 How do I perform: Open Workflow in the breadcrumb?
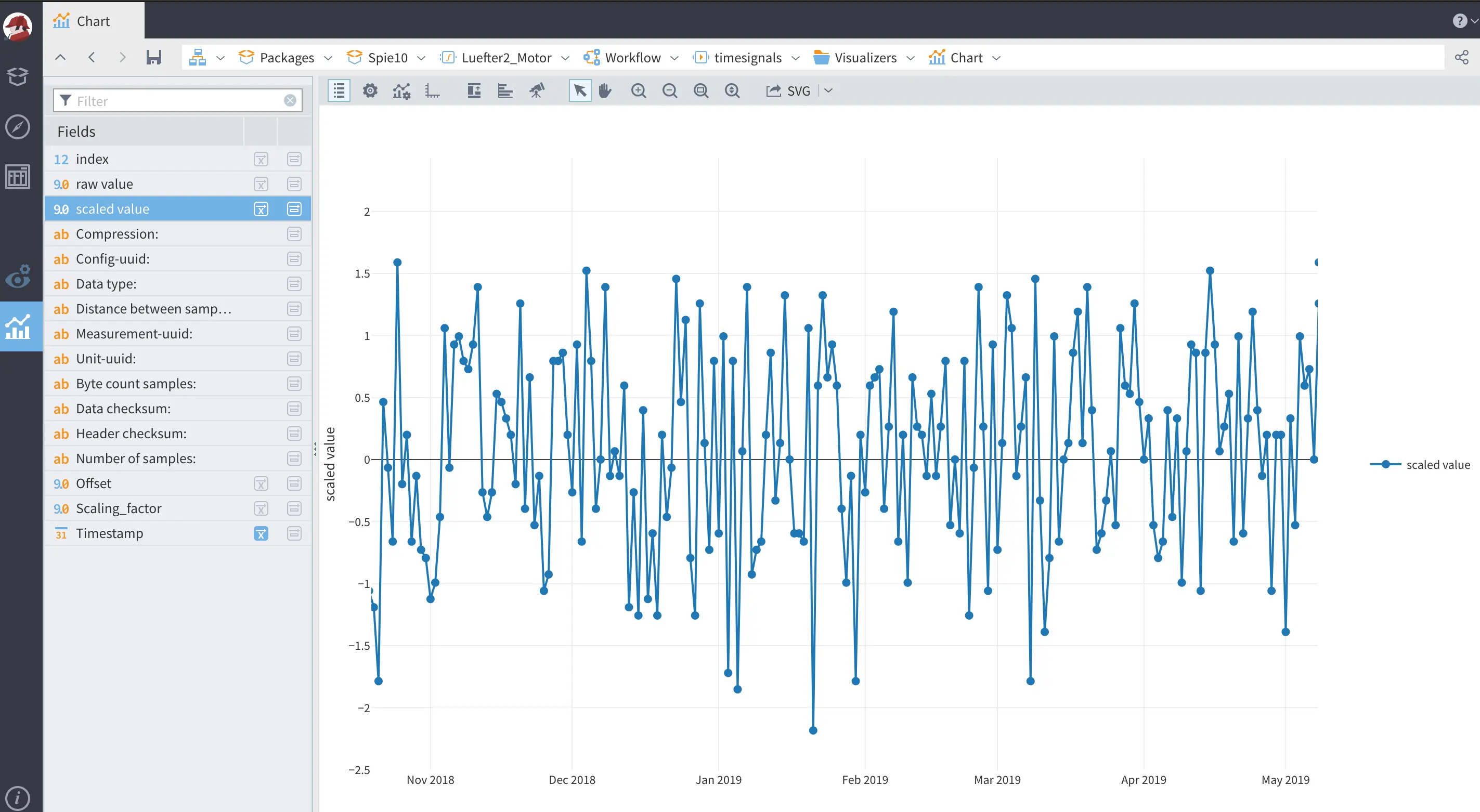pos(623,57)
